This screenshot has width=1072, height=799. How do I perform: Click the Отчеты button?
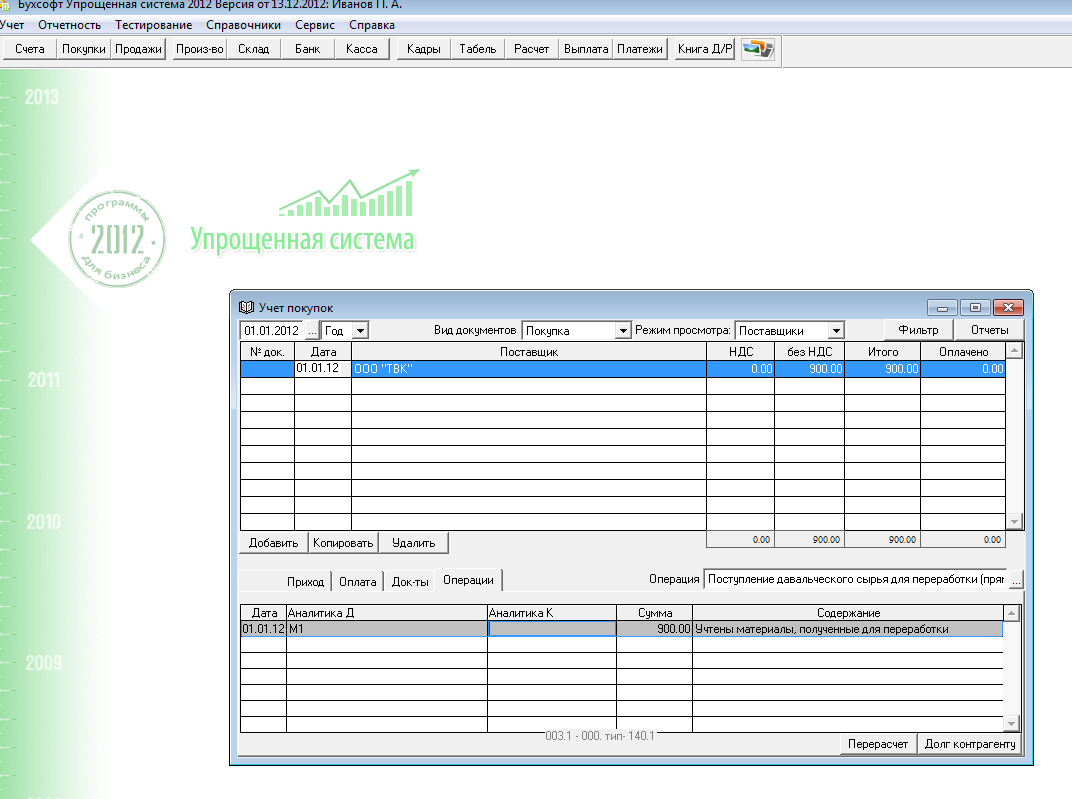[x=989, y=330]
